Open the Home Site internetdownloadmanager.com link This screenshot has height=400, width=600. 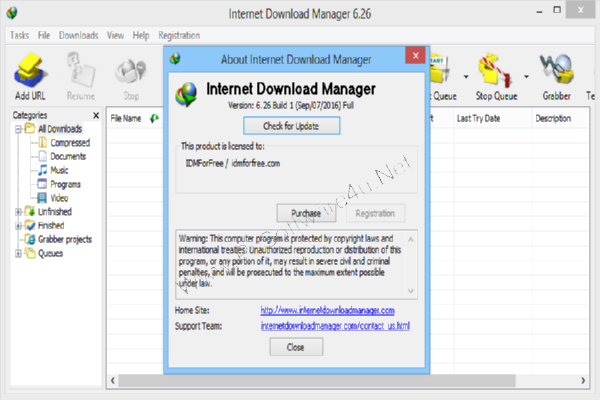[328, 310]
